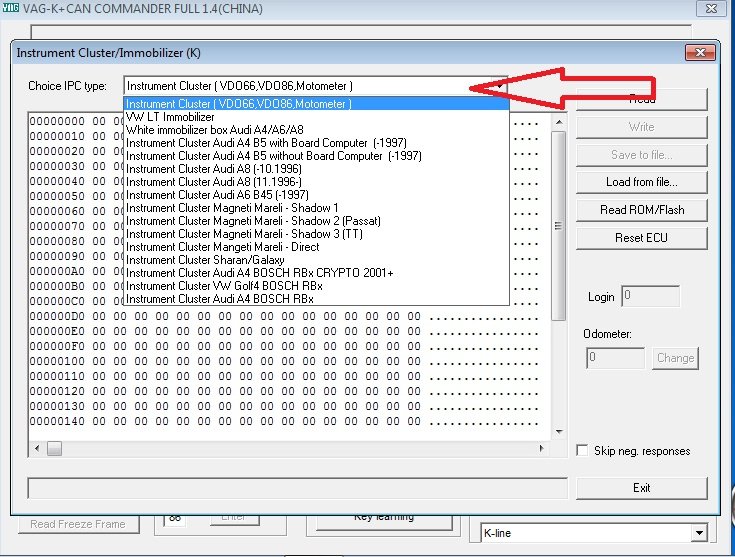Click the Reset ECU button

click(641, 238)
